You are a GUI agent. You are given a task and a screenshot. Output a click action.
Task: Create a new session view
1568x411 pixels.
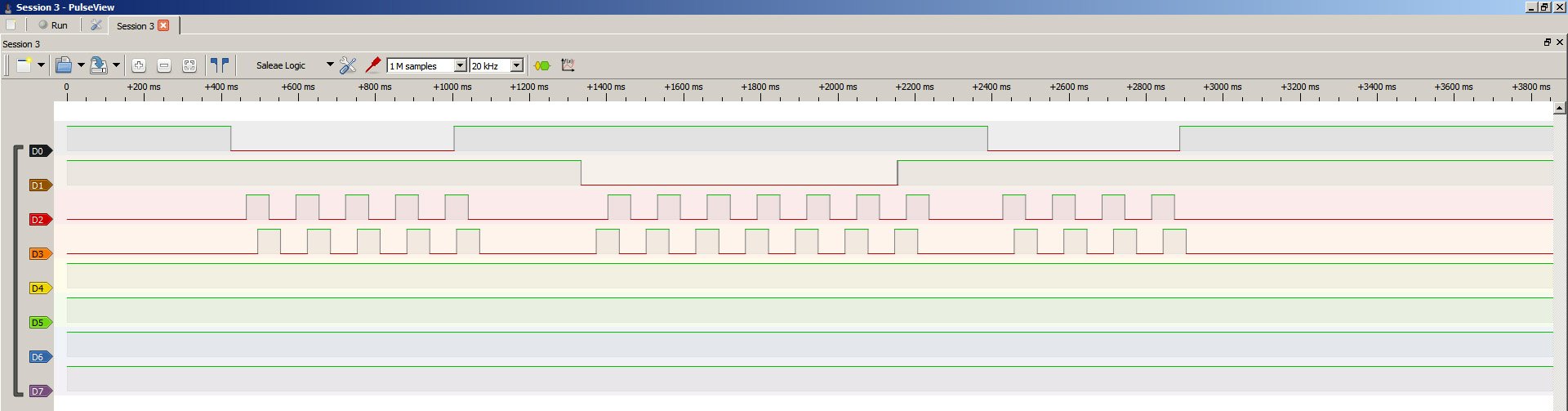[24, 65]
